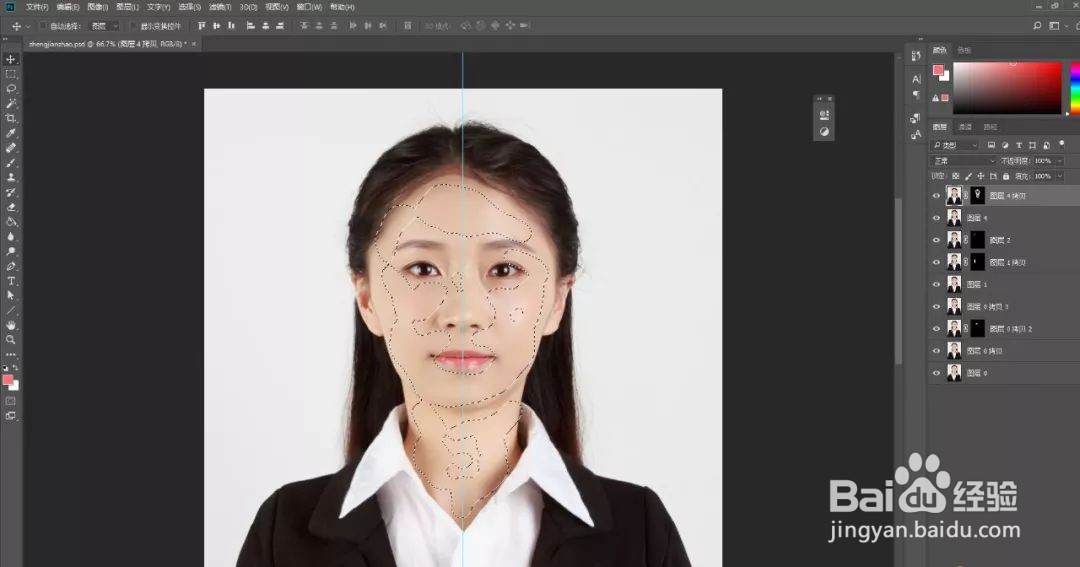Select the Healing Brush tool
The height and width of the screenshot is (567, 1080).
click(x=10, y=148)
